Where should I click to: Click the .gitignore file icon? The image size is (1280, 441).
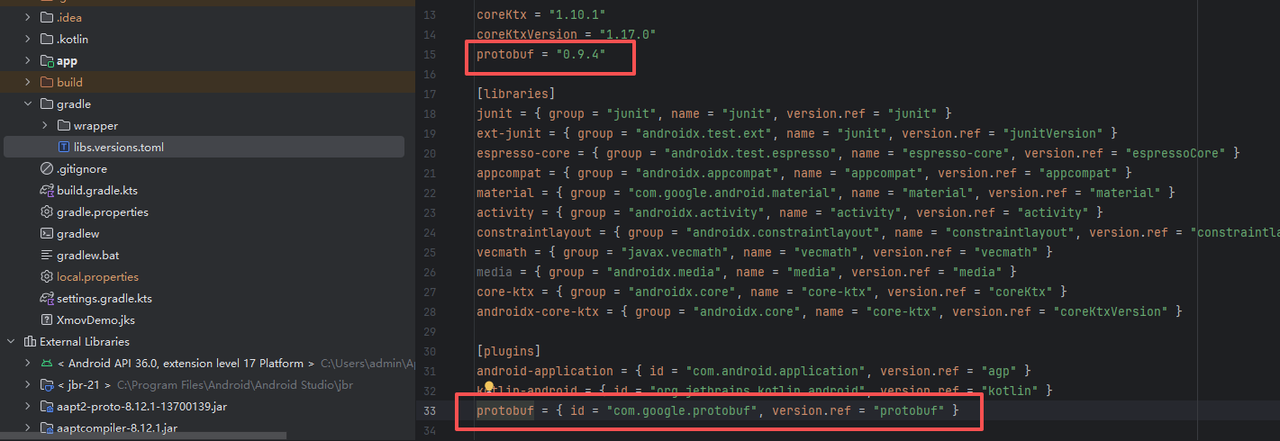tap(46, 169)
